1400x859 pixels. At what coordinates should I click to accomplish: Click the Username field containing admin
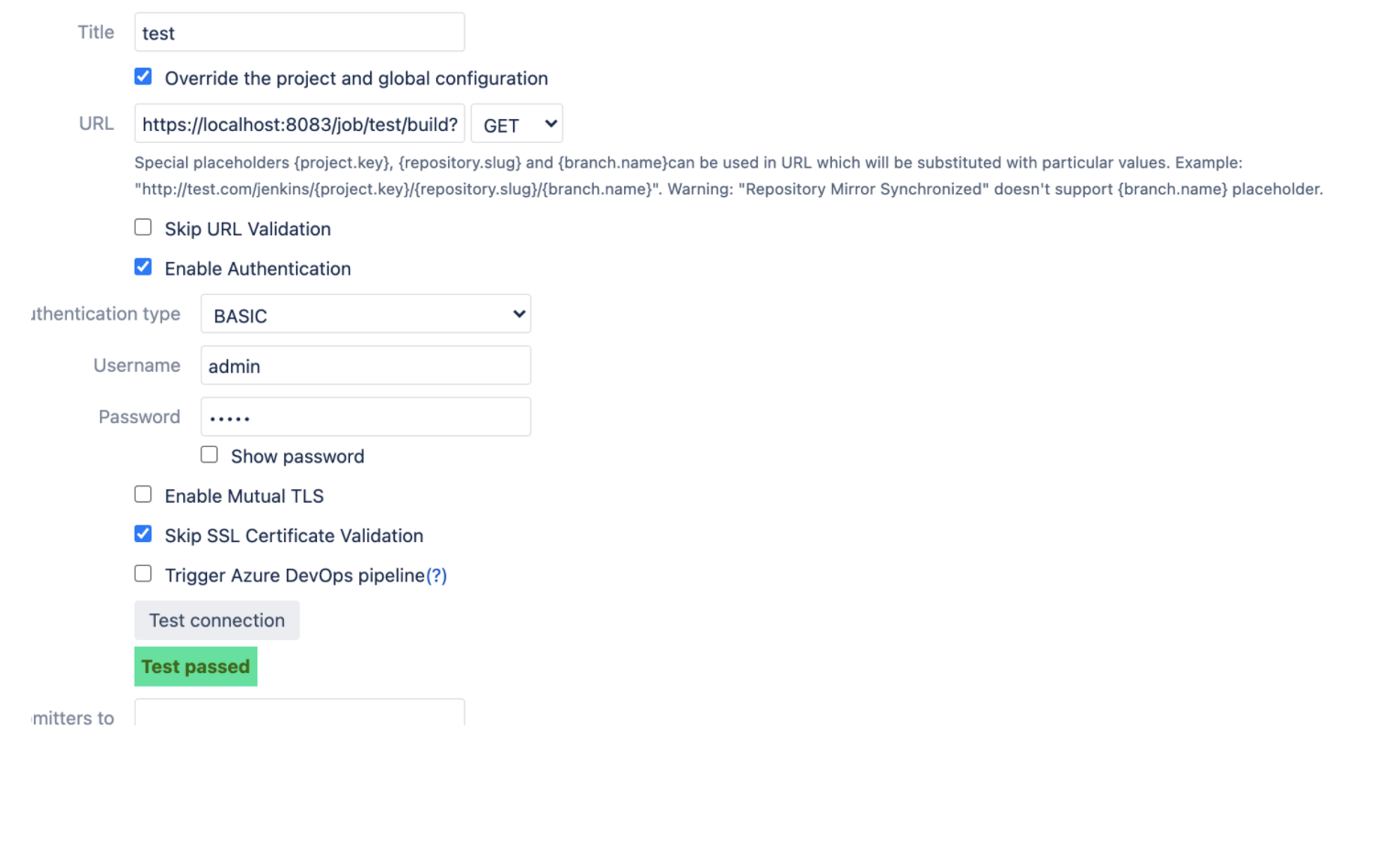pyautogui.click(x=365, y=366)
